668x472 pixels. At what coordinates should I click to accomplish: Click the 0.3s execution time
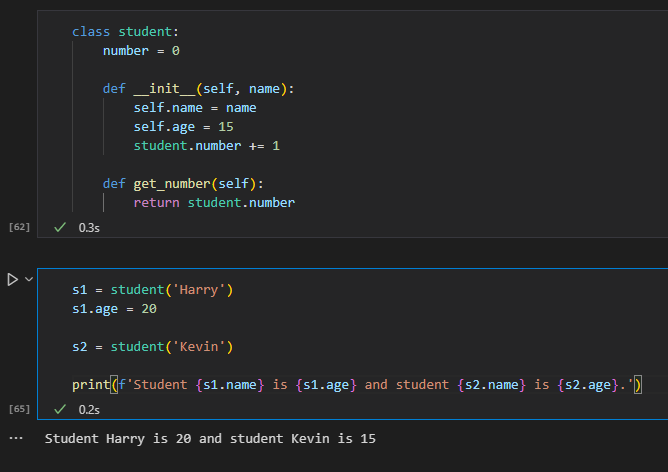(x=89, y=227)
